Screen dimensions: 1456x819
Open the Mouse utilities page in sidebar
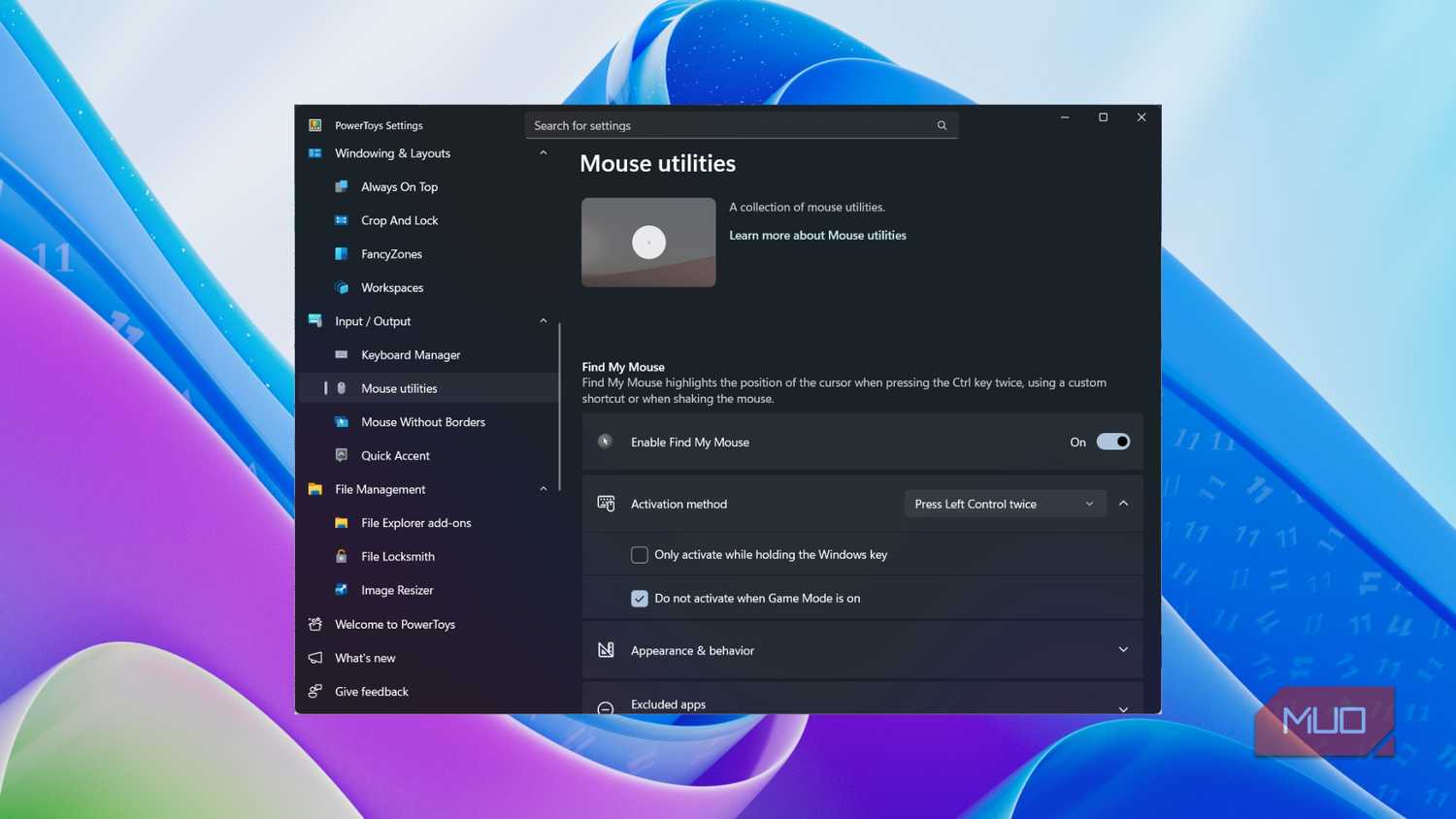coord(428,388)
